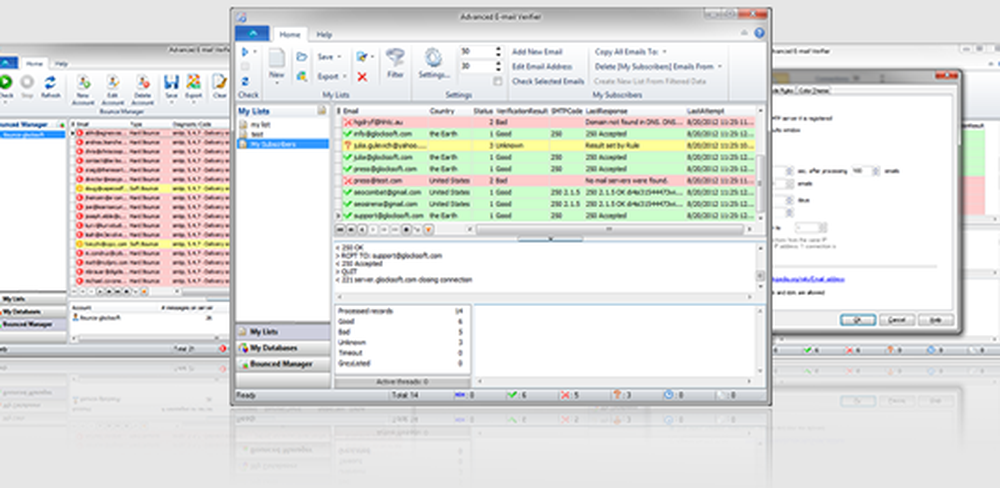1000x488 pixels.
Task: Open the blue hyperlink in the right dialog
Action: (x=809, y=279)
